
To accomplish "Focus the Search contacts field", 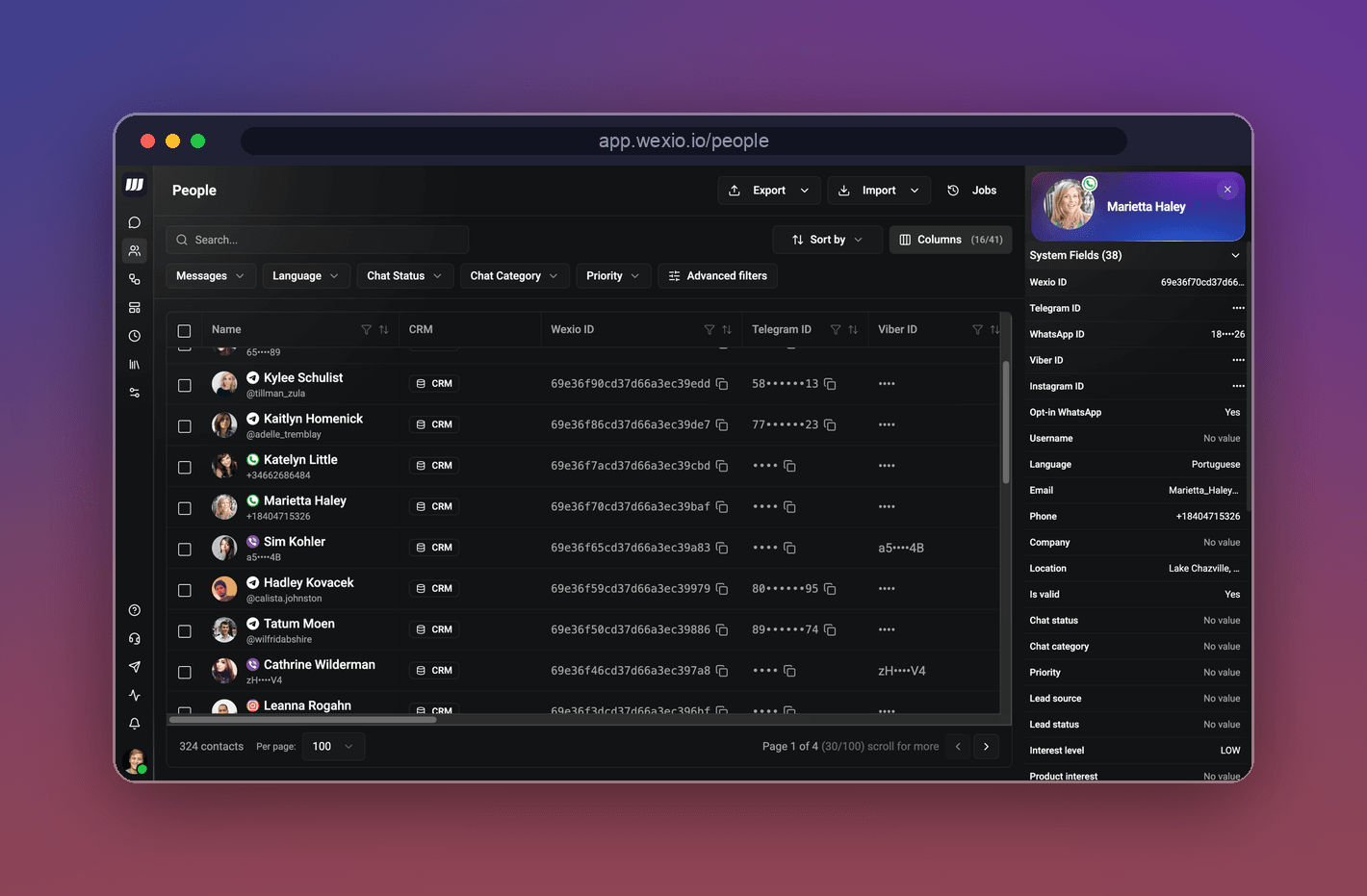I will [x=318, y=240].
